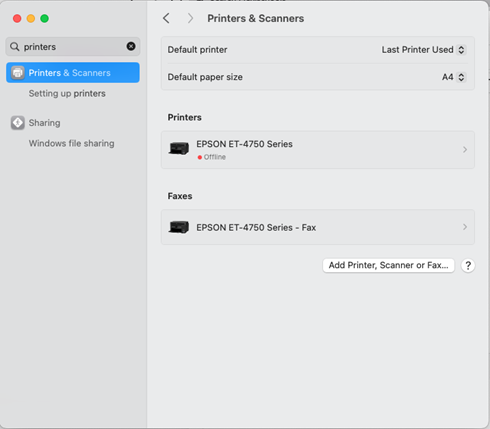
Task: Select Windows file sharing in sidebar
Action: coord(71,143)
